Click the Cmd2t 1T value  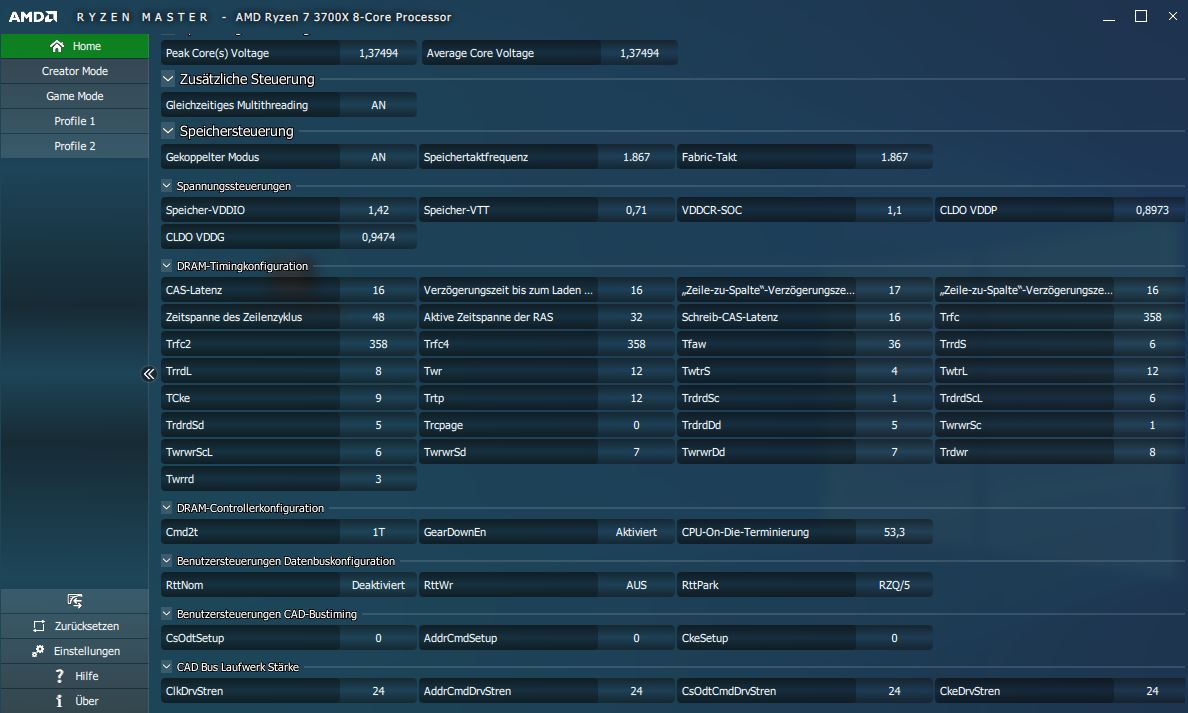coord(378,532)
